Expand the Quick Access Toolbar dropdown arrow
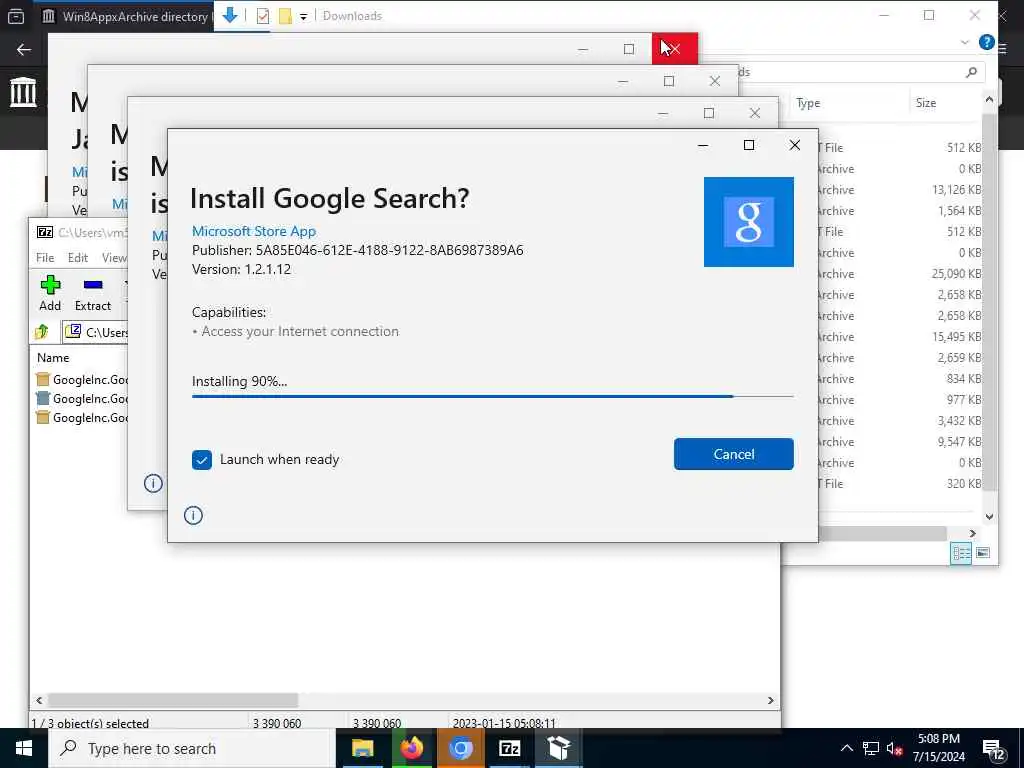The height and width of the screenshot is (768, 1024). 304,17
